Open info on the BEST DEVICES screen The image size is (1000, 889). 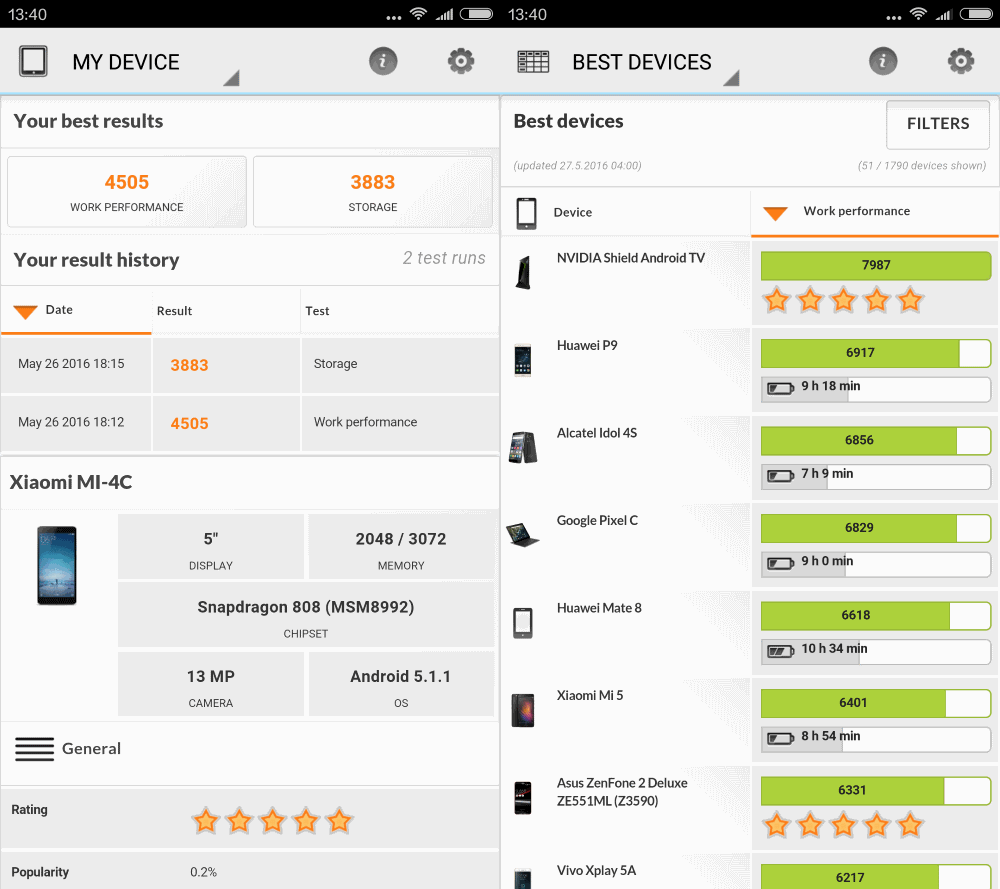tap(883, 61)
